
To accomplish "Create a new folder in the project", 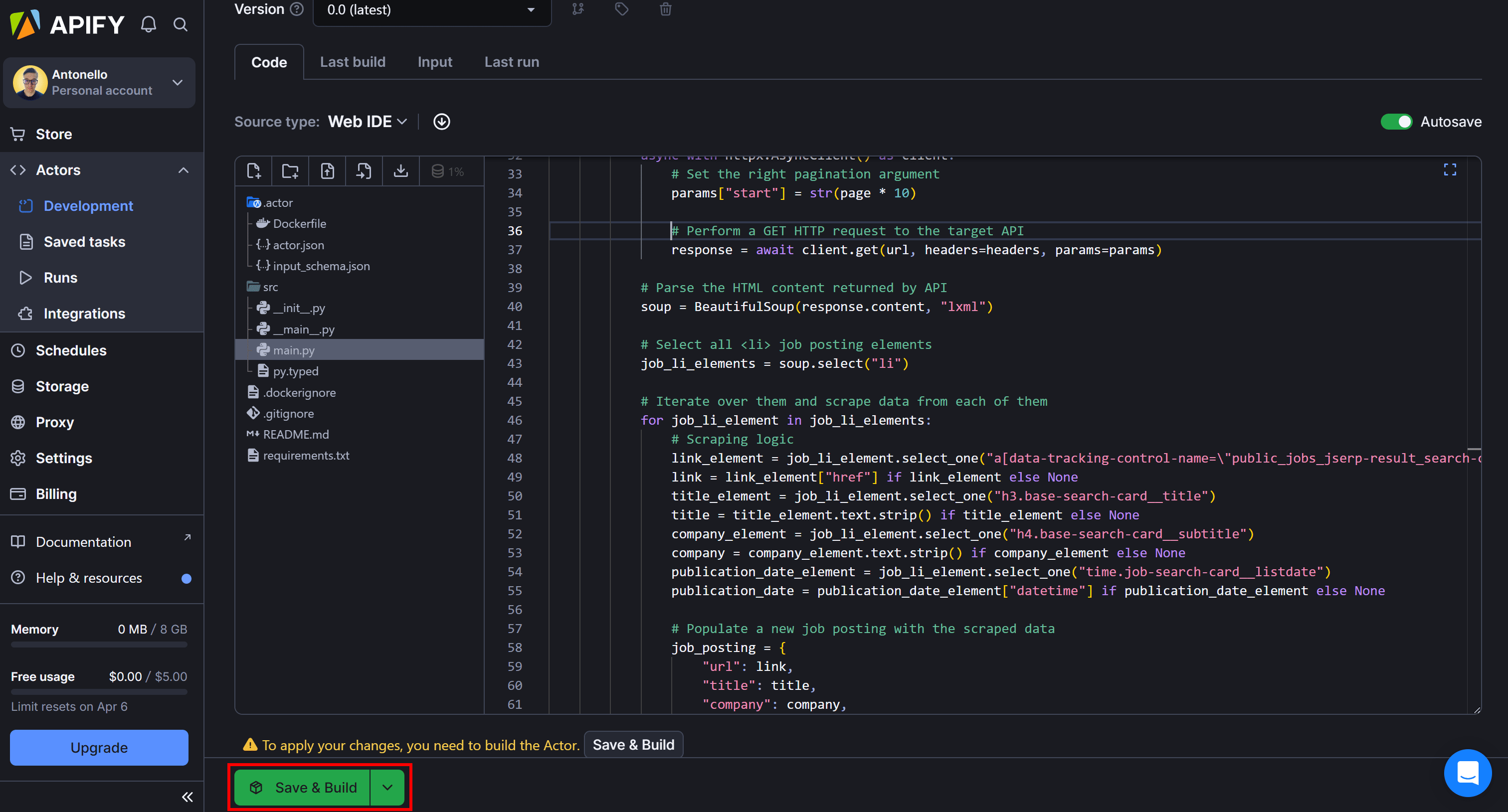I will click(290, 170).
